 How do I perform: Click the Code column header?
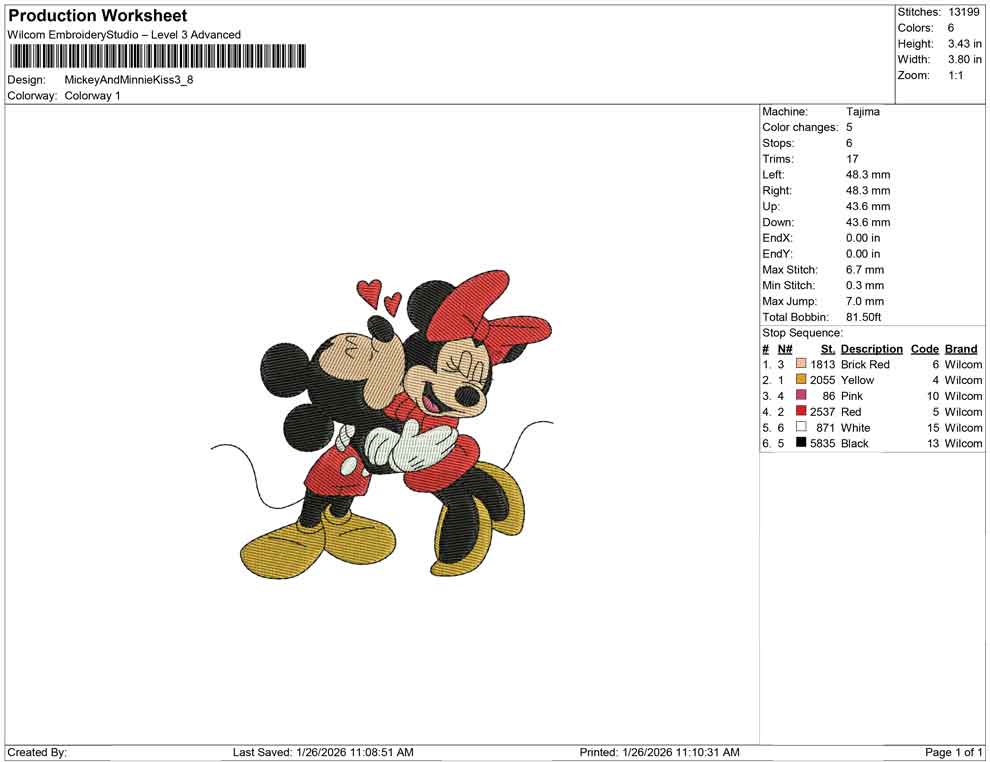click(x=924, y=348)
